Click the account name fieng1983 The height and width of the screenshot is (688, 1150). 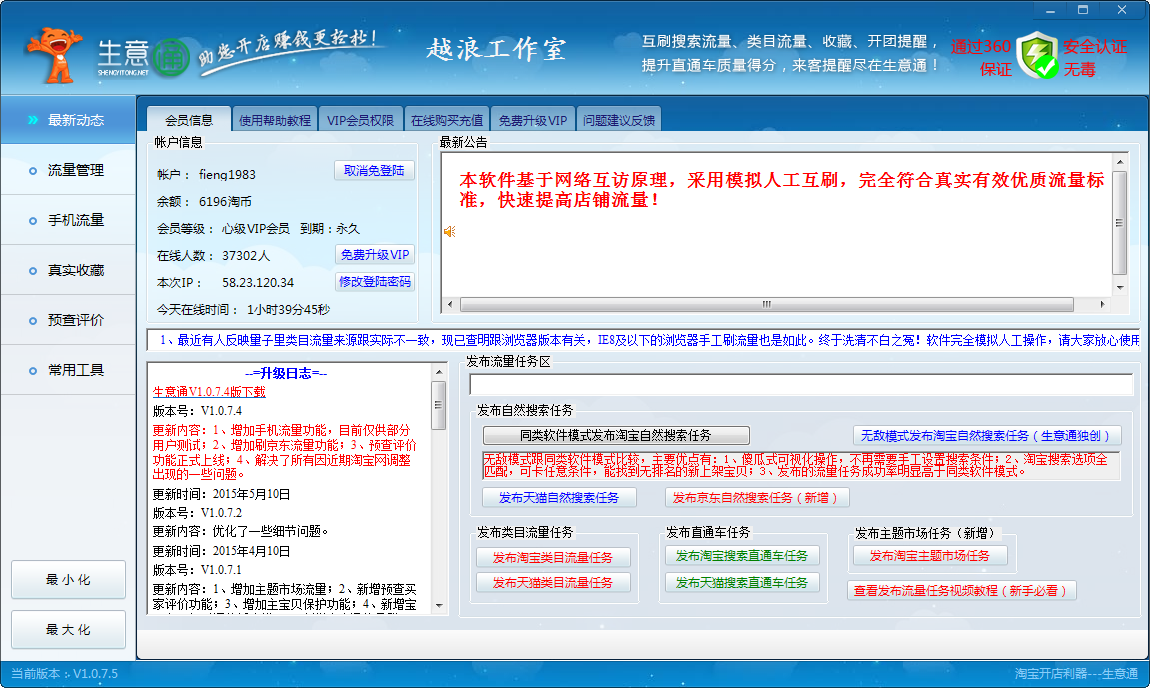pos(227,175)
